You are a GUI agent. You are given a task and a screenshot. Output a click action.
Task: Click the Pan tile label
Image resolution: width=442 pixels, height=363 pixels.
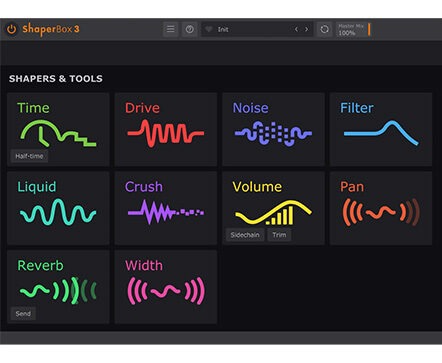click(x=352, y=187)
